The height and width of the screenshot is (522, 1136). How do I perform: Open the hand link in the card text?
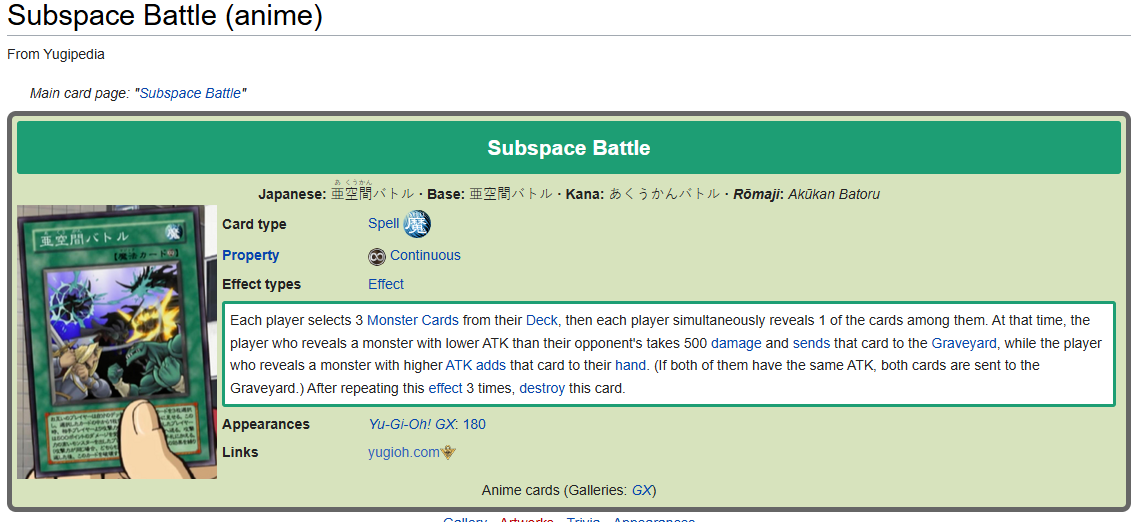pos(630,366)
